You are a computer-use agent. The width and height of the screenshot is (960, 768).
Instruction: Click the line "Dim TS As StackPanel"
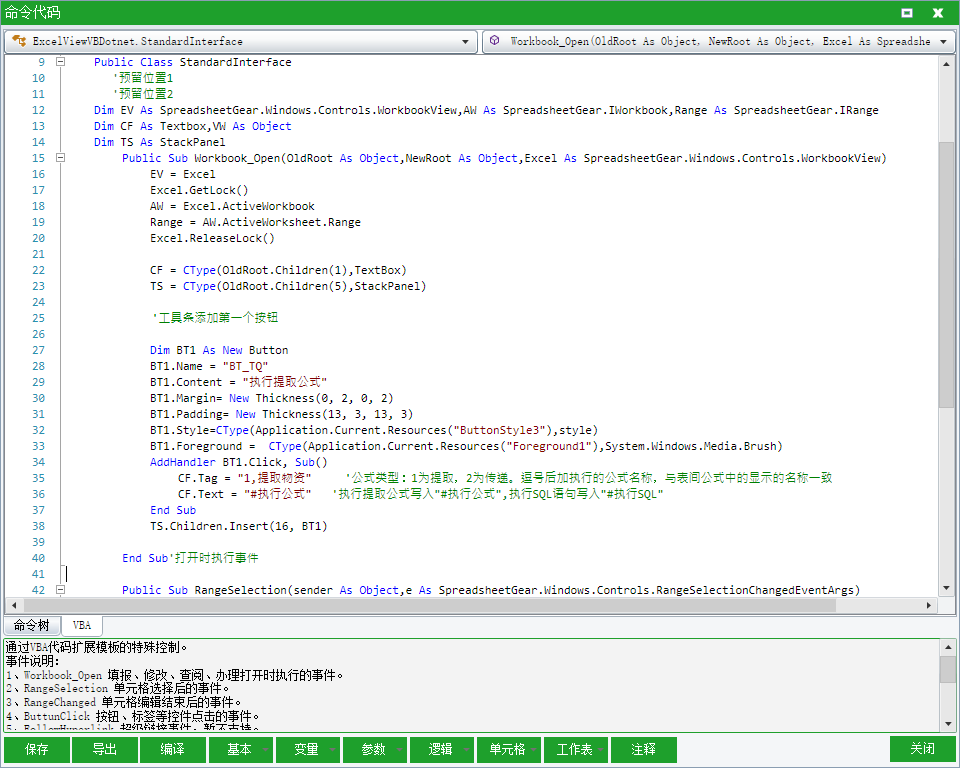pos(160,142)
